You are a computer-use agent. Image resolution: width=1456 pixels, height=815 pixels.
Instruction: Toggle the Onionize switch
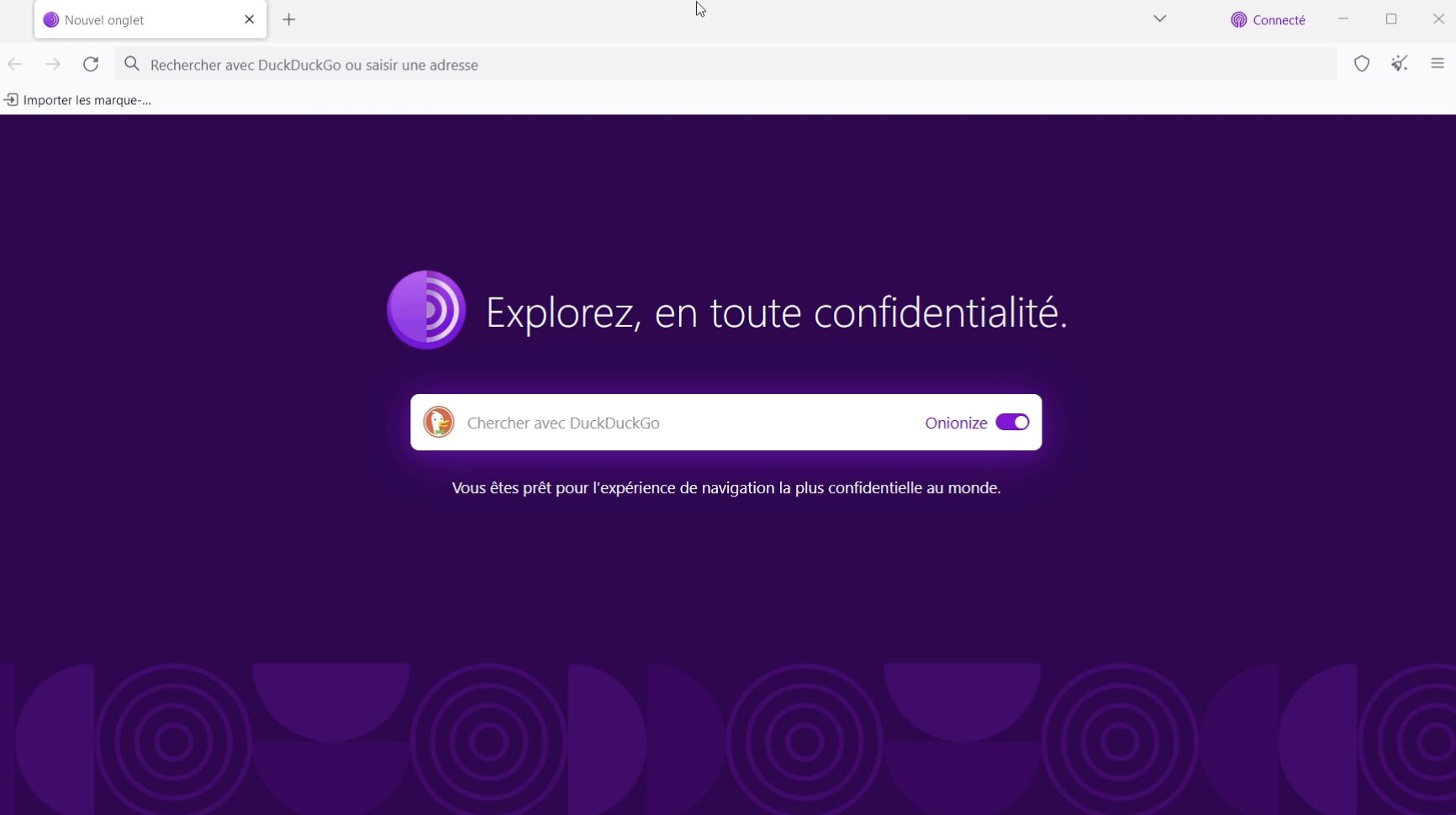[1012, 423]
